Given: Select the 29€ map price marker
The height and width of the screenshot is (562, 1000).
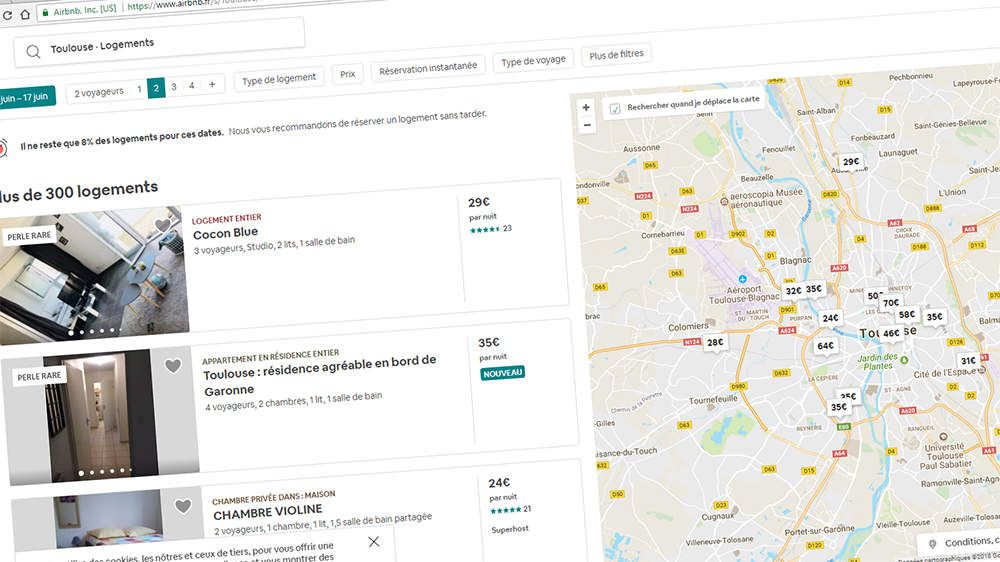Looking at the screenshot, I should pos(851,161).
